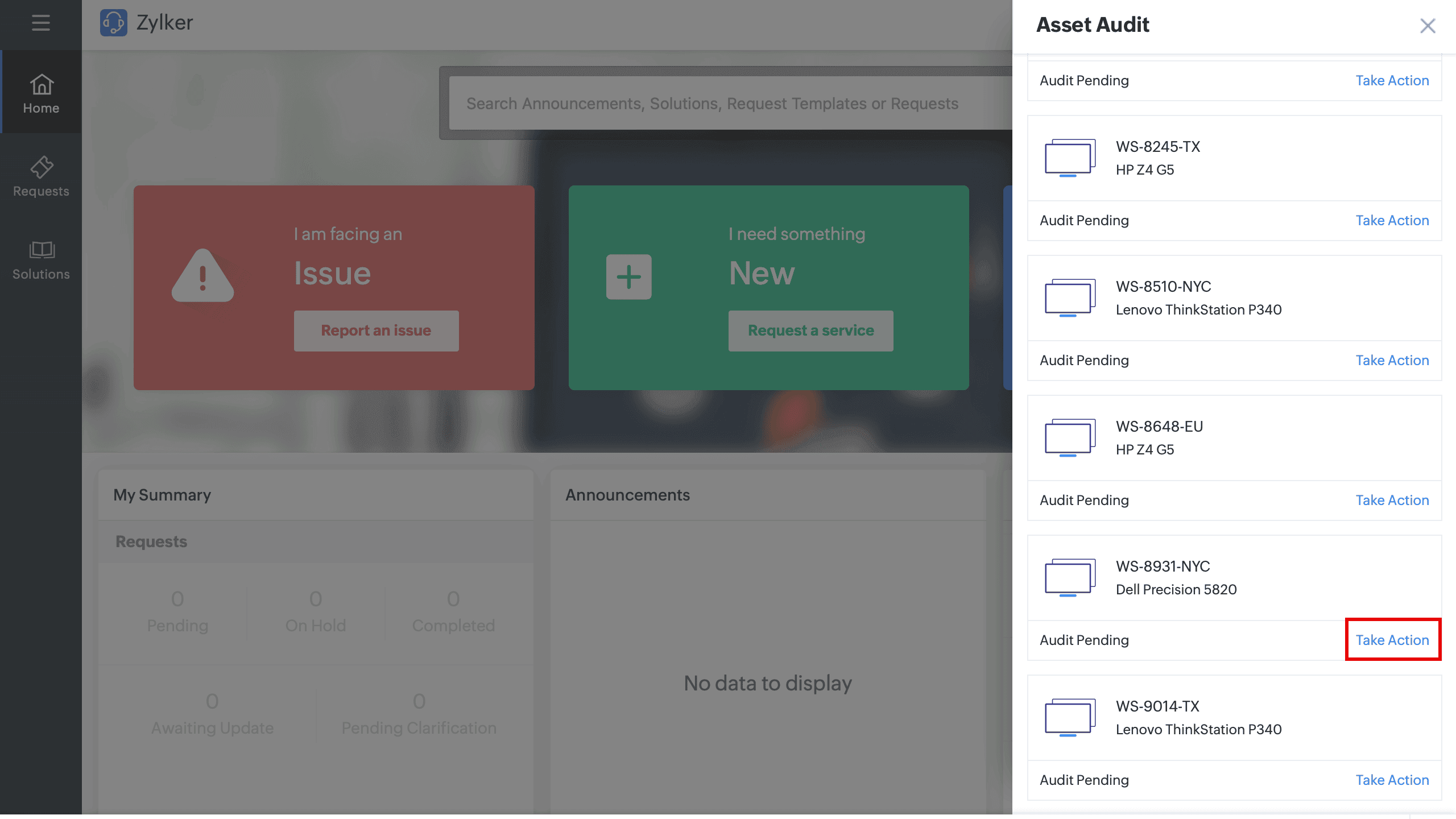Click the warning triangle Issue icon
This screenshot has width=1456, height=819.
(x=202, y=276)
